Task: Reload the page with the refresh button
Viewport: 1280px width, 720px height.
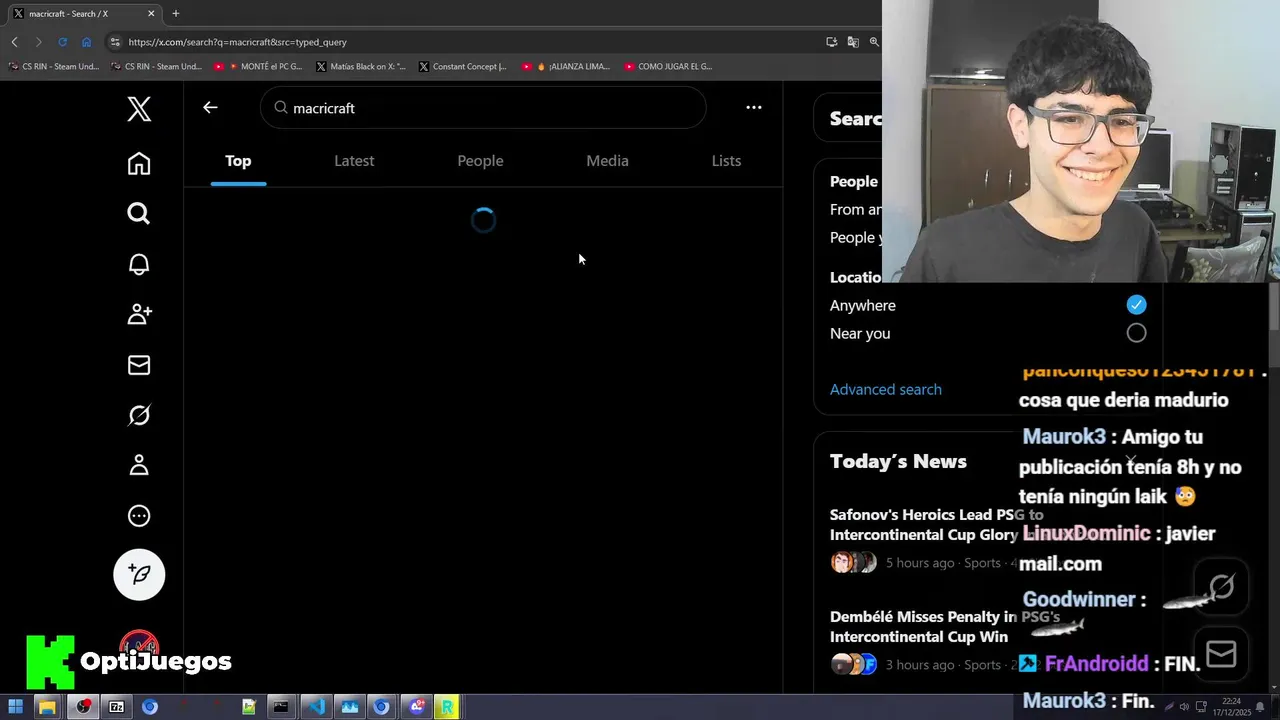Action: coord(62,42)
